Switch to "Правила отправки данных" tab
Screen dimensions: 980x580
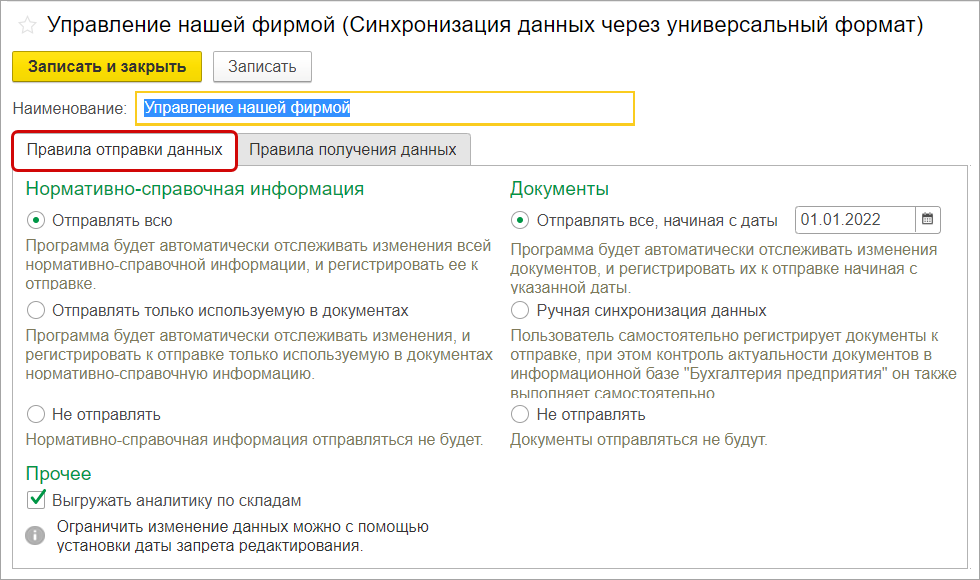[x=125, y=150]
